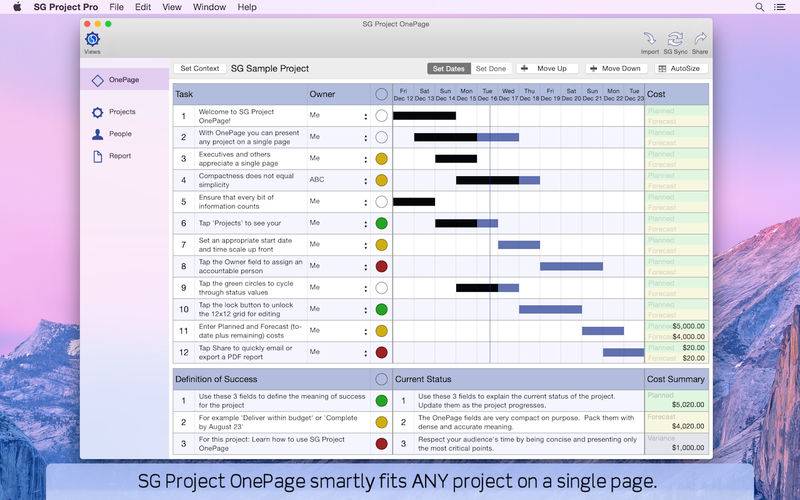Open the Window menu
The height and width of the screenshot is (500, 800).
(209, 7)
